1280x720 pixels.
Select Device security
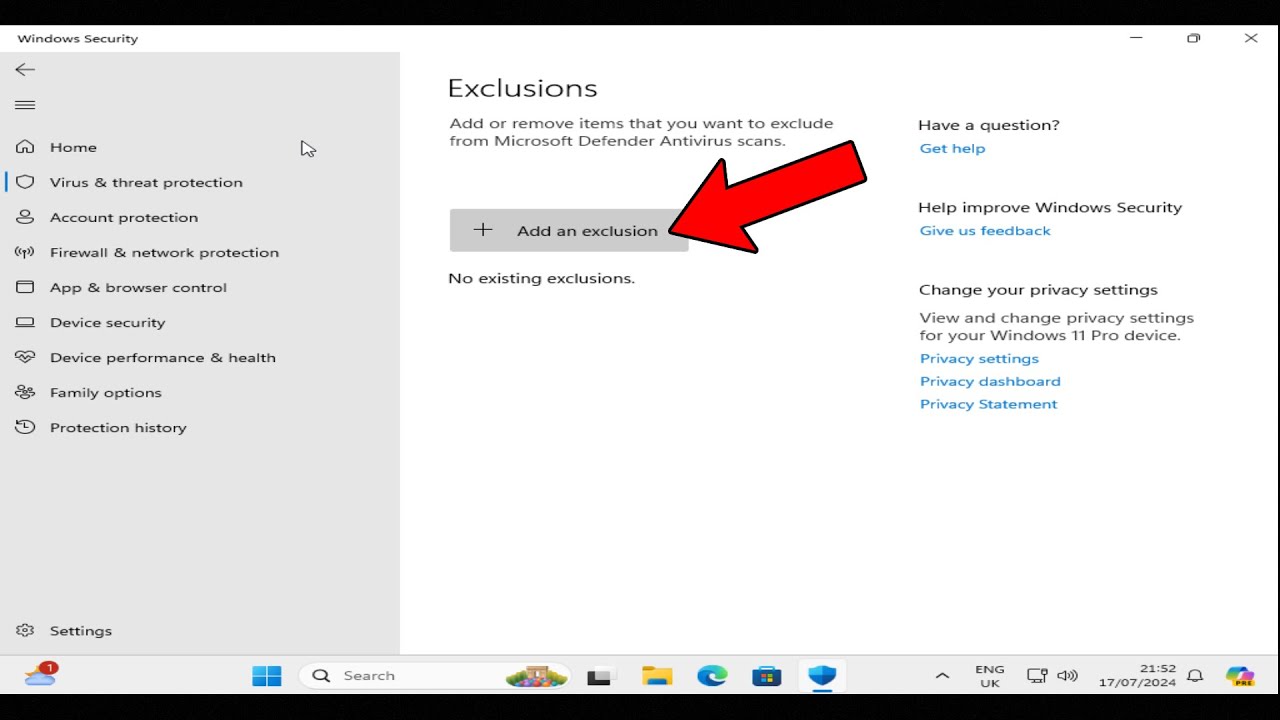click(107, 322)
